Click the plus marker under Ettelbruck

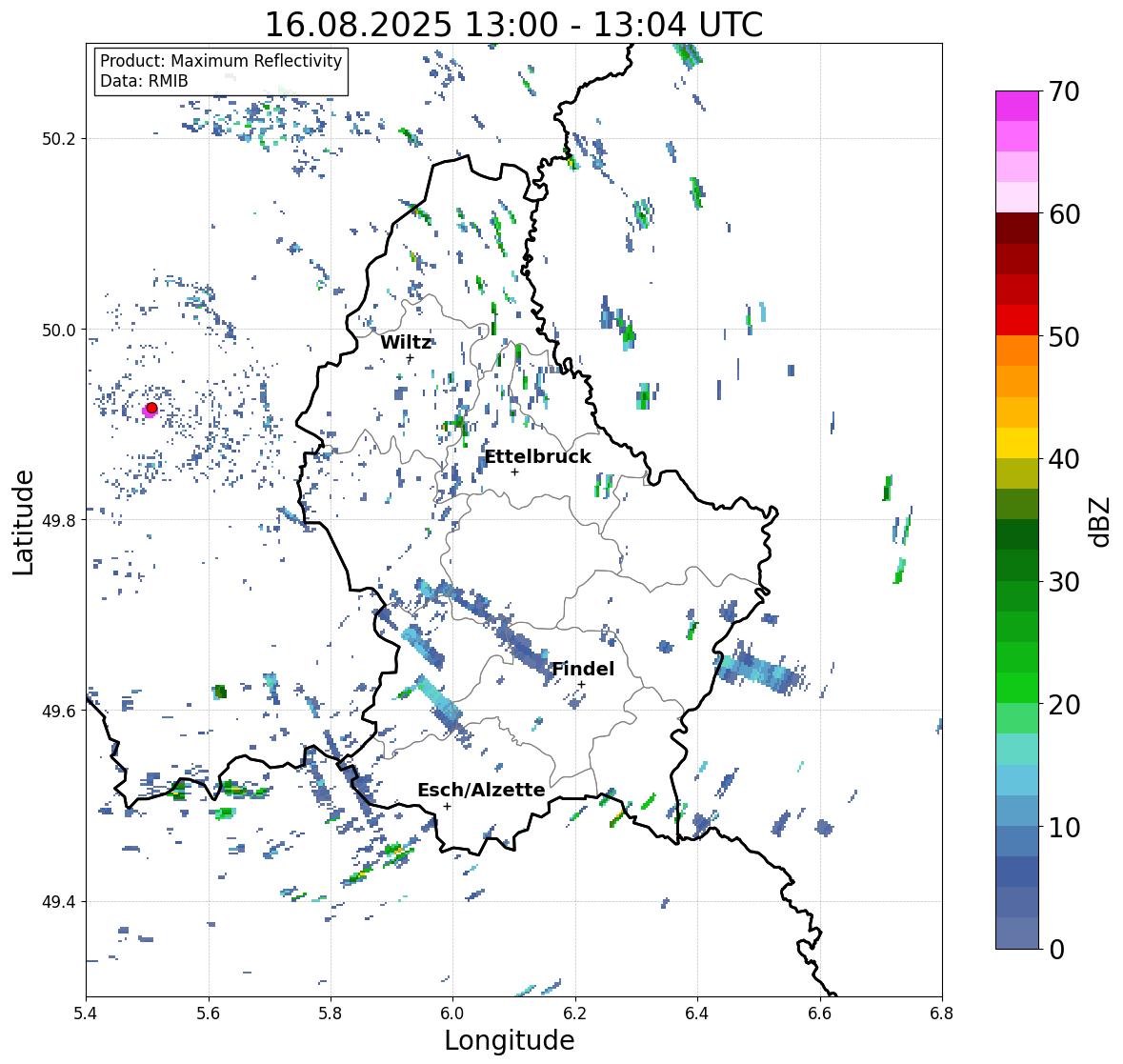(514, 472)
